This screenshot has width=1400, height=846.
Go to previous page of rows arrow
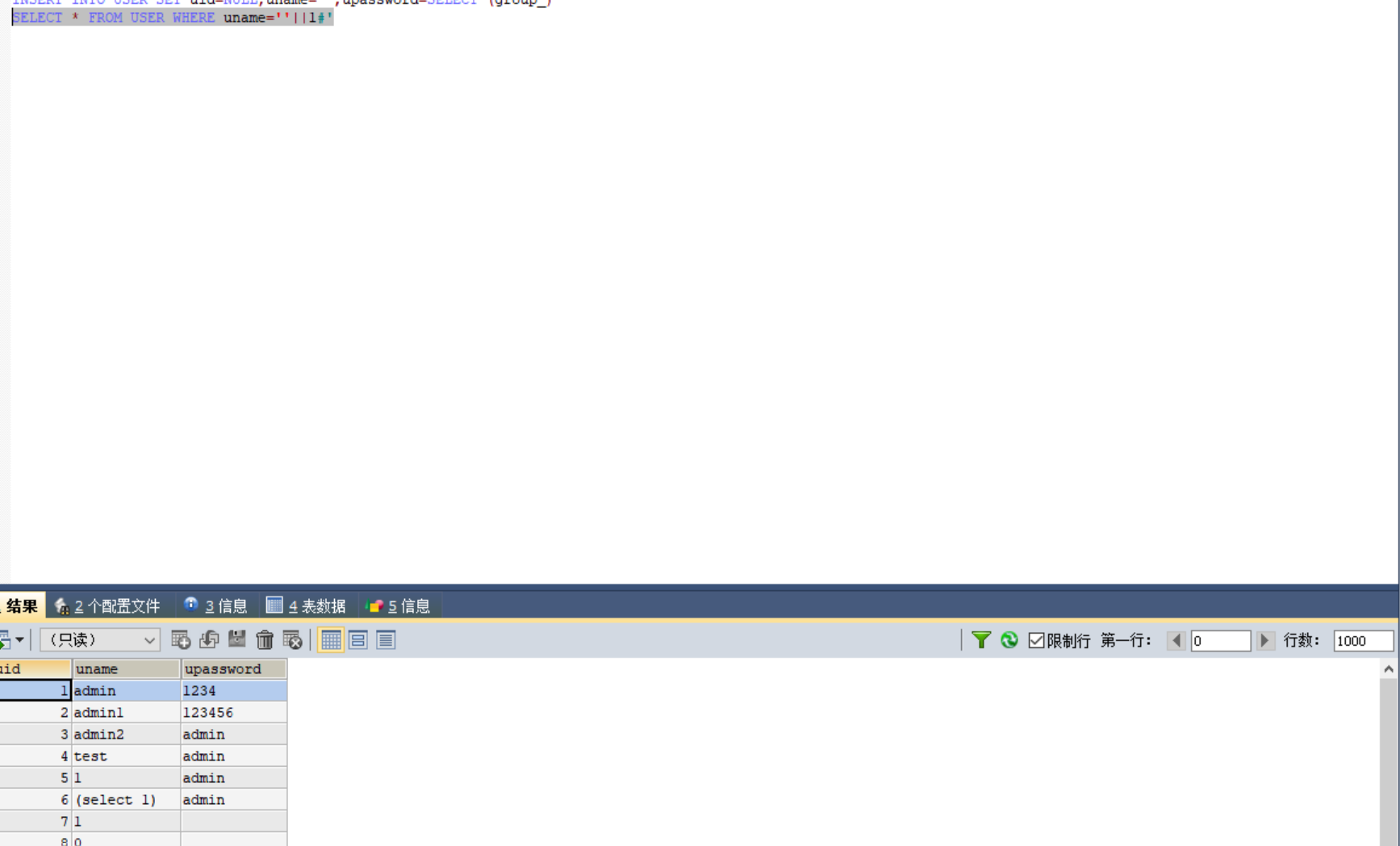[x=1176, y=640]
